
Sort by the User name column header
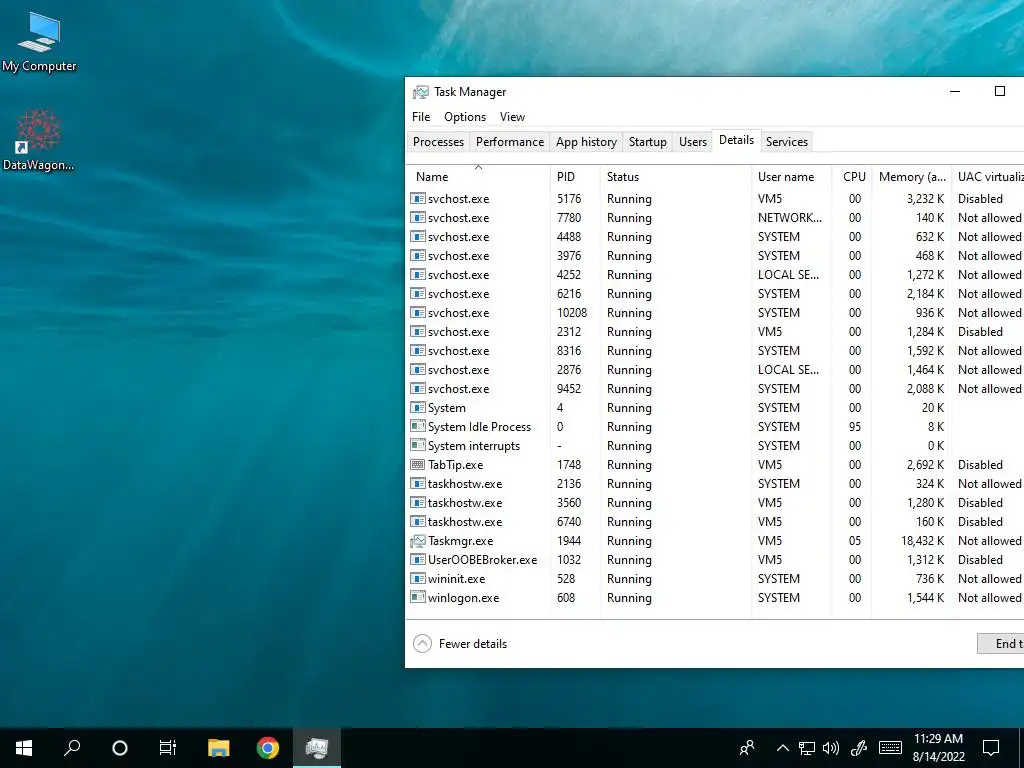coord(792,176)
